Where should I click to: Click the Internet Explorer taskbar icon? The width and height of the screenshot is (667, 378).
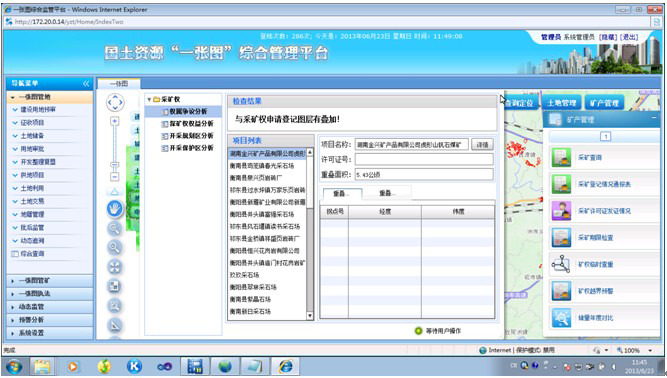pos(285,366)
